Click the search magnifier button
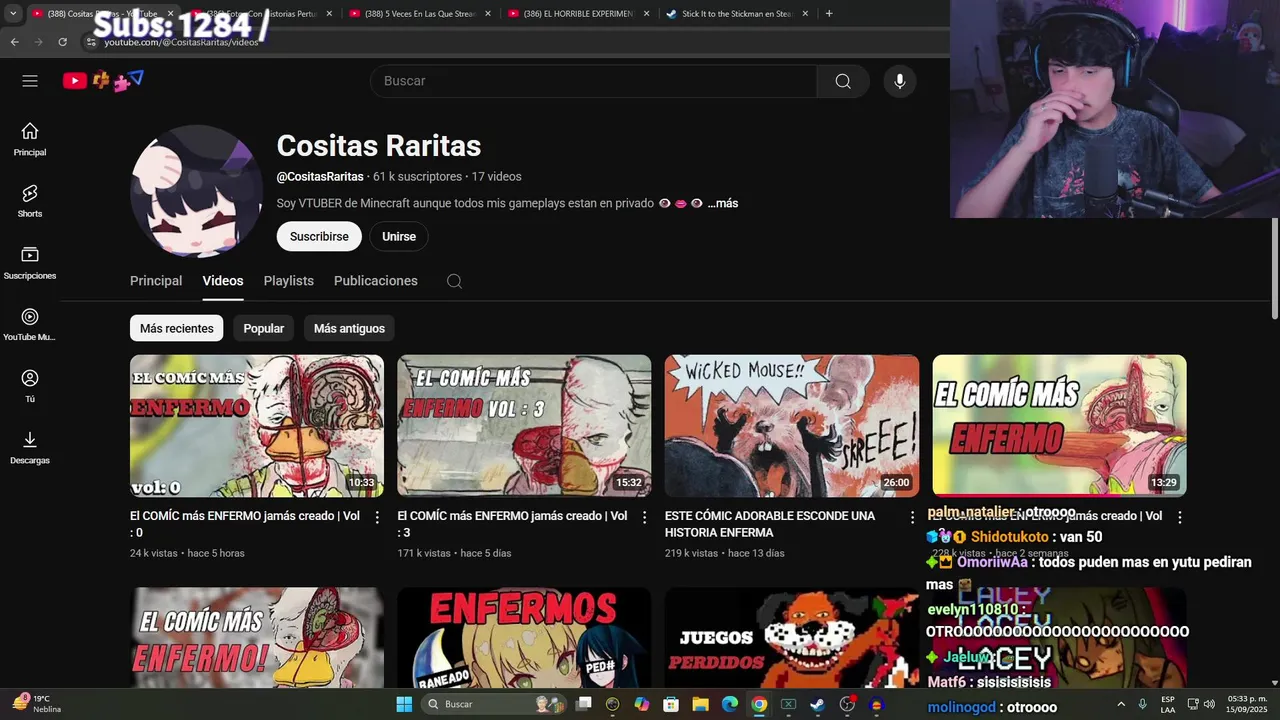Image resolution: width=1280 pixels, height=720 pixels. click(x=843, y=81)
